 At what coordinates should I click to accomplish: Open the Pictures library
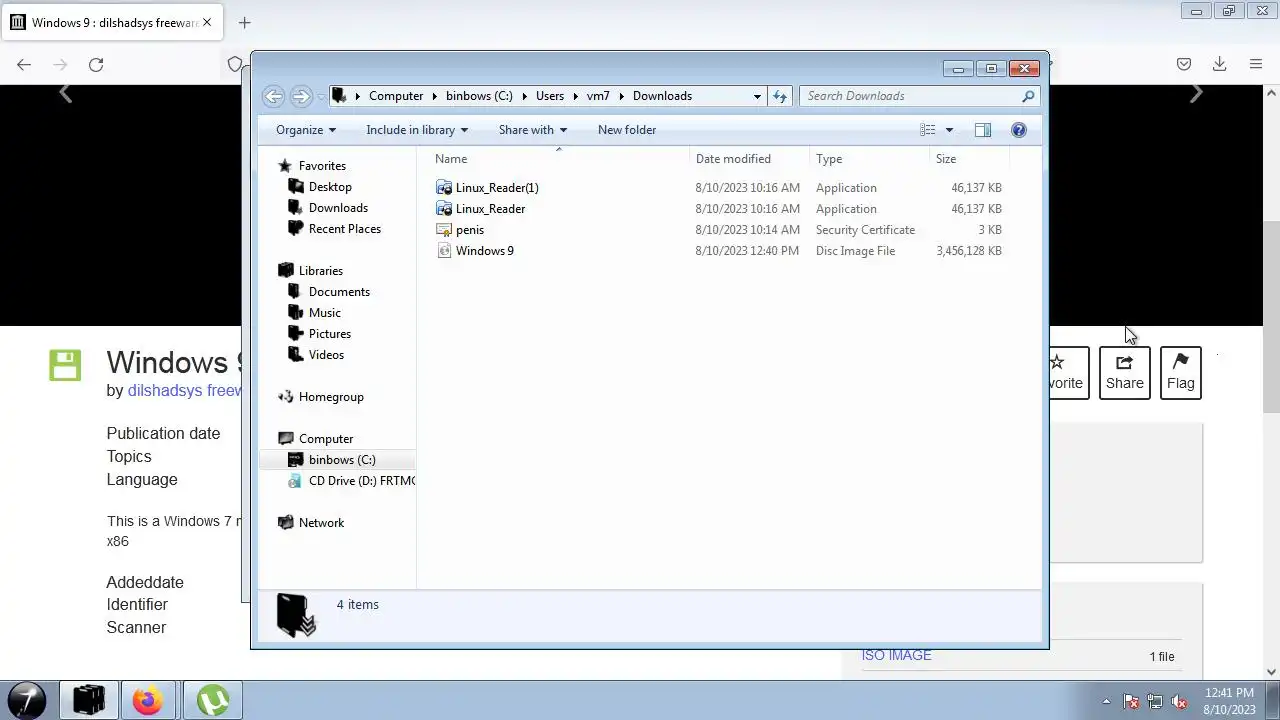329,334
